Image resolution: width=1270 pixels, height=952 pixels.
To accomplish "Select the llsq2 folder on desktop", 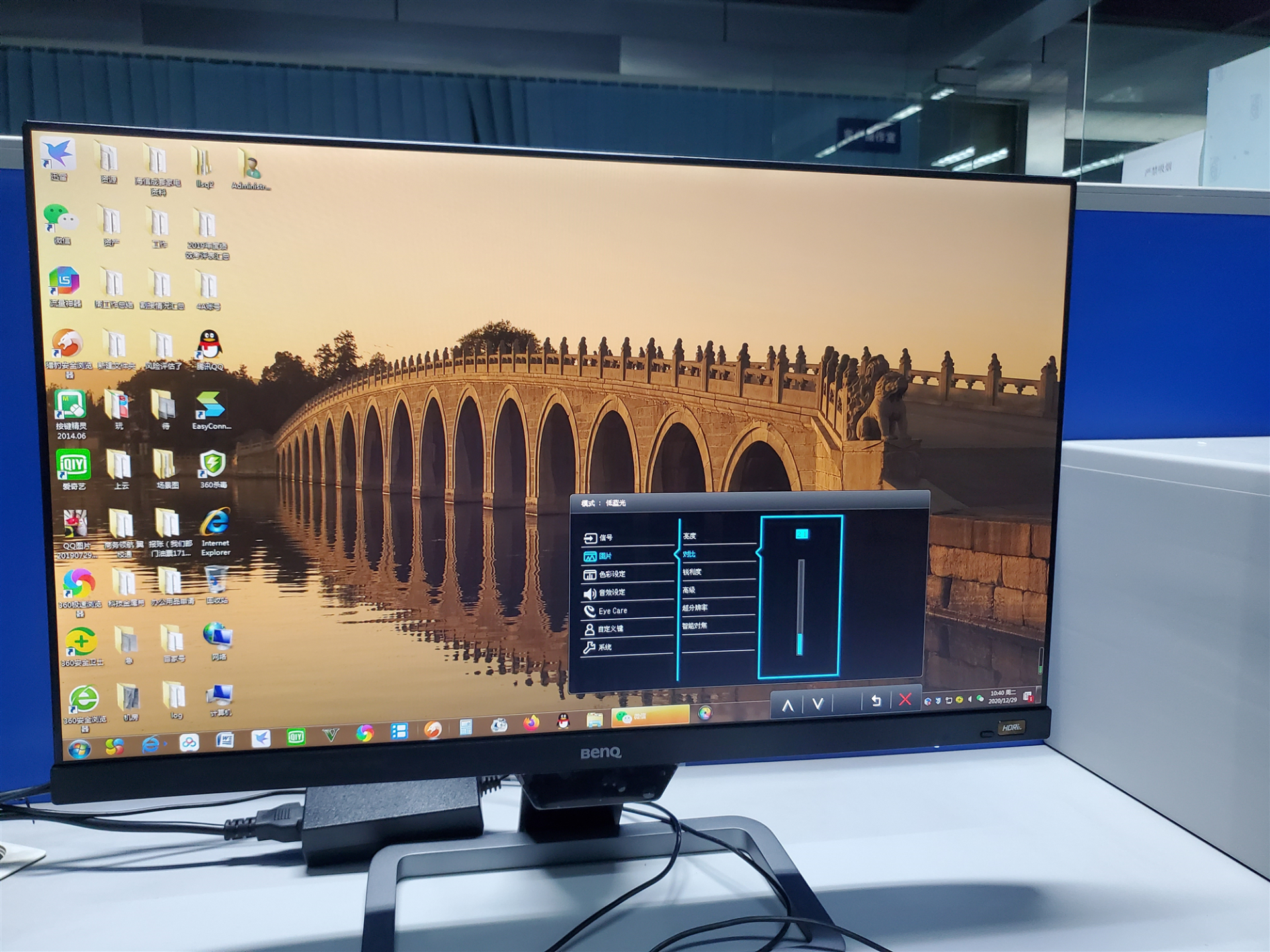I will click(204, 167).
